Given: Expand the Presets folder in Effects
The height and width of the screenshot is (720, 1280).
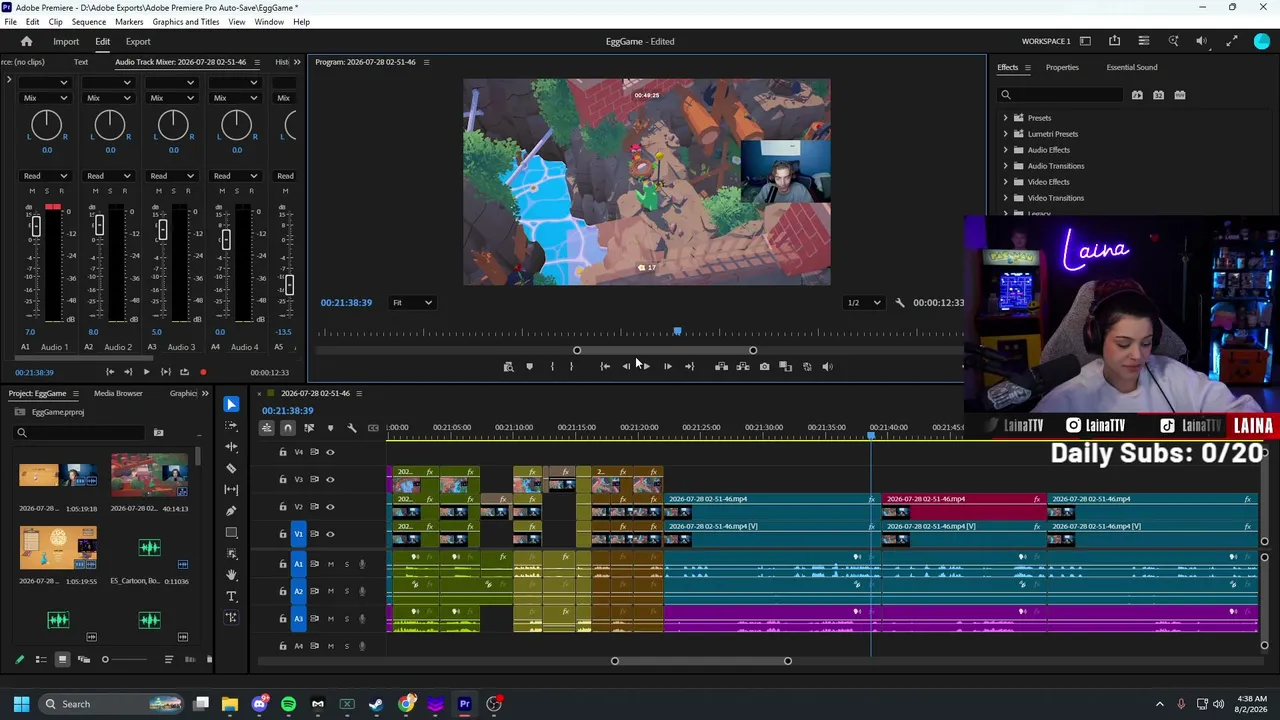Looking at the screenshot, I should coord(1006,118).
